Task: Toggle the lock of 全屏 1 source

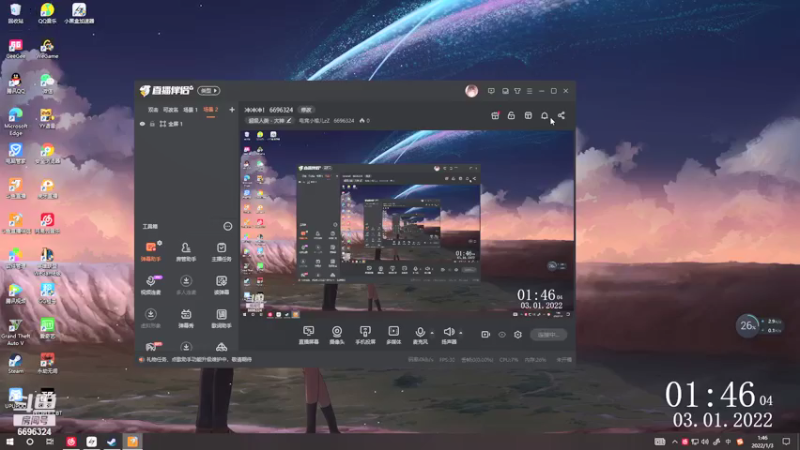Action: (152, 124)
